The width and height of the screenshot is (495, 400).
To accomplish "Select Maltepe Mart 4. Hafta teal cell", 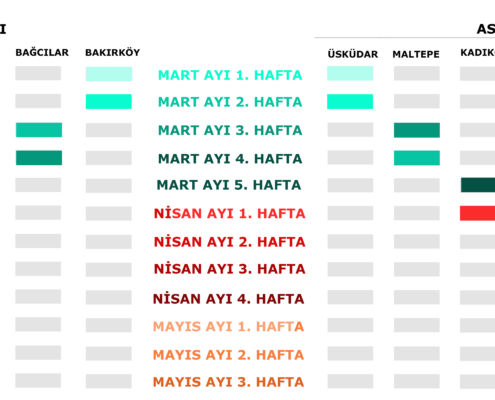I will [417, 158].
